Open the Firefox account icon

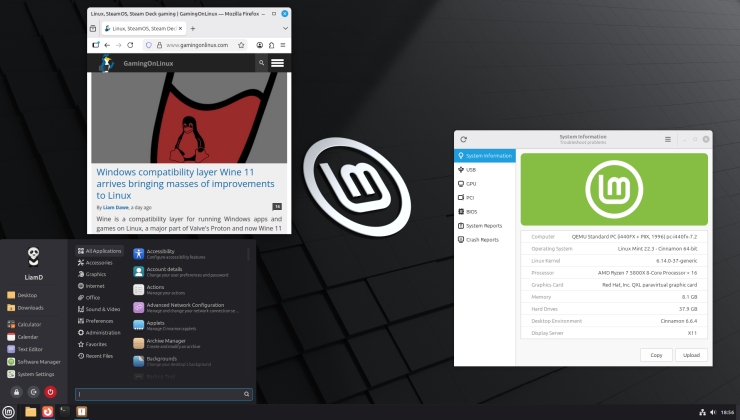(x=258, y=45)
